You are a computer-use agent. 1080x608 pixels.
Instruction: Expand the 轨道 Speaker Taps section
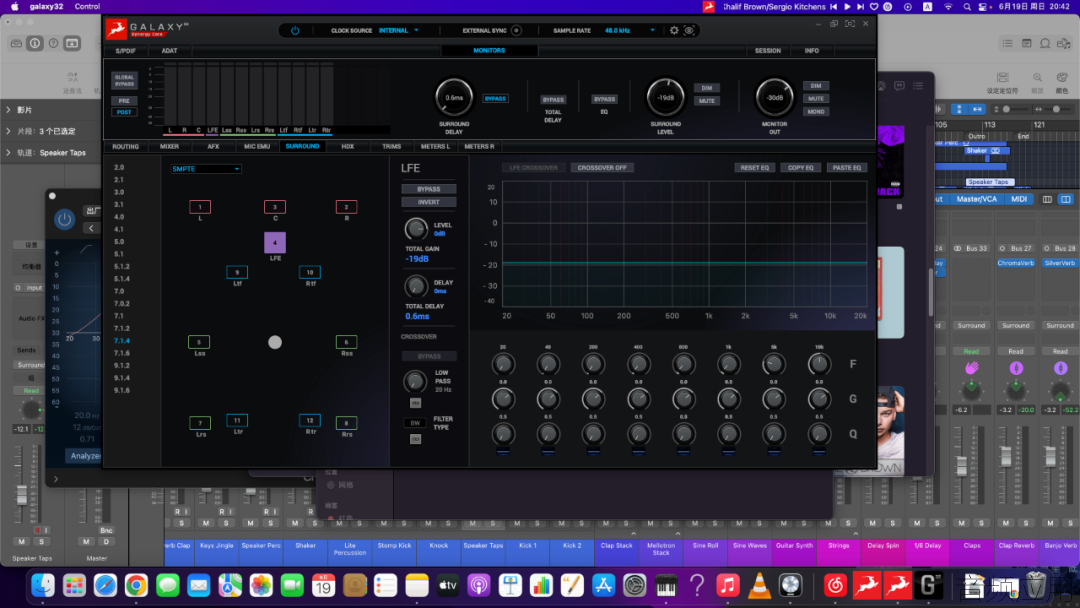[x=8, y=153]
